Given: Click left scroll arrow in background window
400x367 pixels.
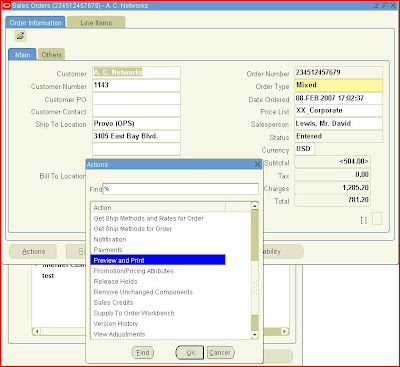Looking at the screenshot, I should [37, 332].
